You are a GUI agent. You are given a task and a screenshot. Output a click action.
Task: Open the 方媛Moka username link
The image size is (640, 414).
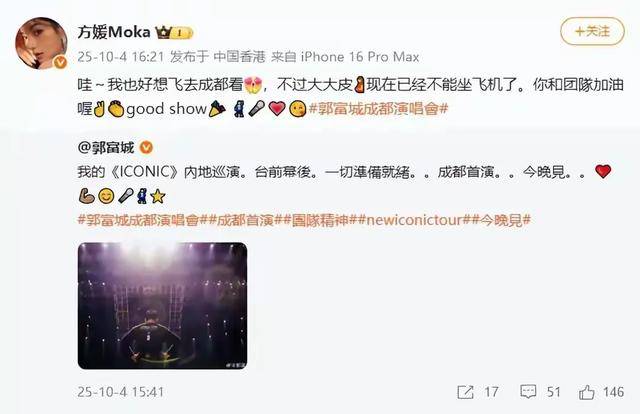tap(114, 32)
